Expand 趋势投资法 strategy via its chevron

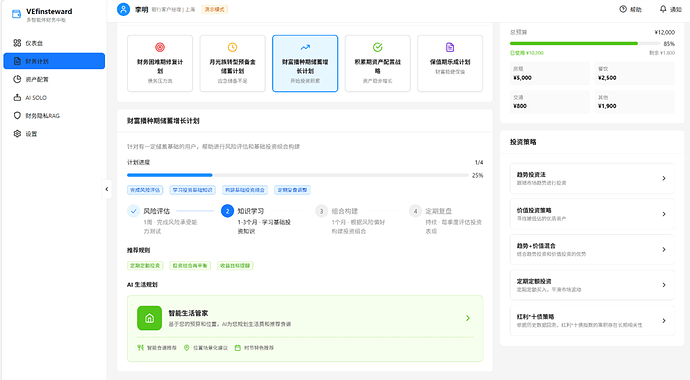click(664, 178)
